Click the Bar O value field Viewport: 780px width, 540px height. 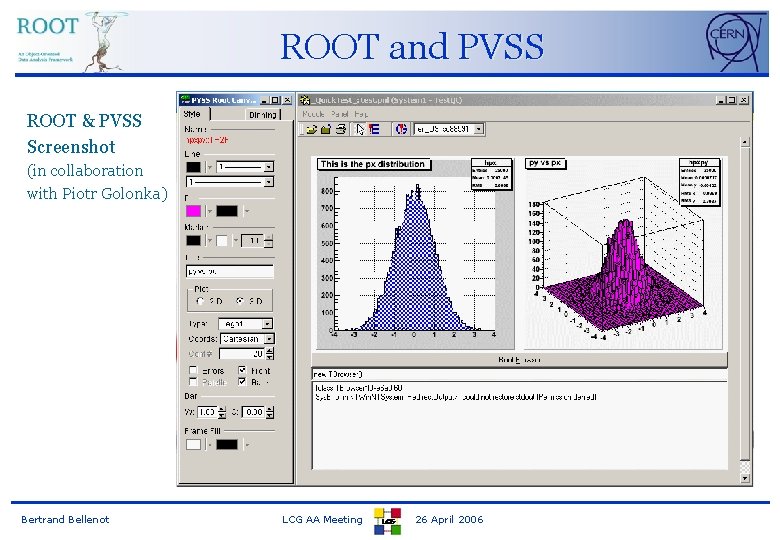(x=254, y=412)
